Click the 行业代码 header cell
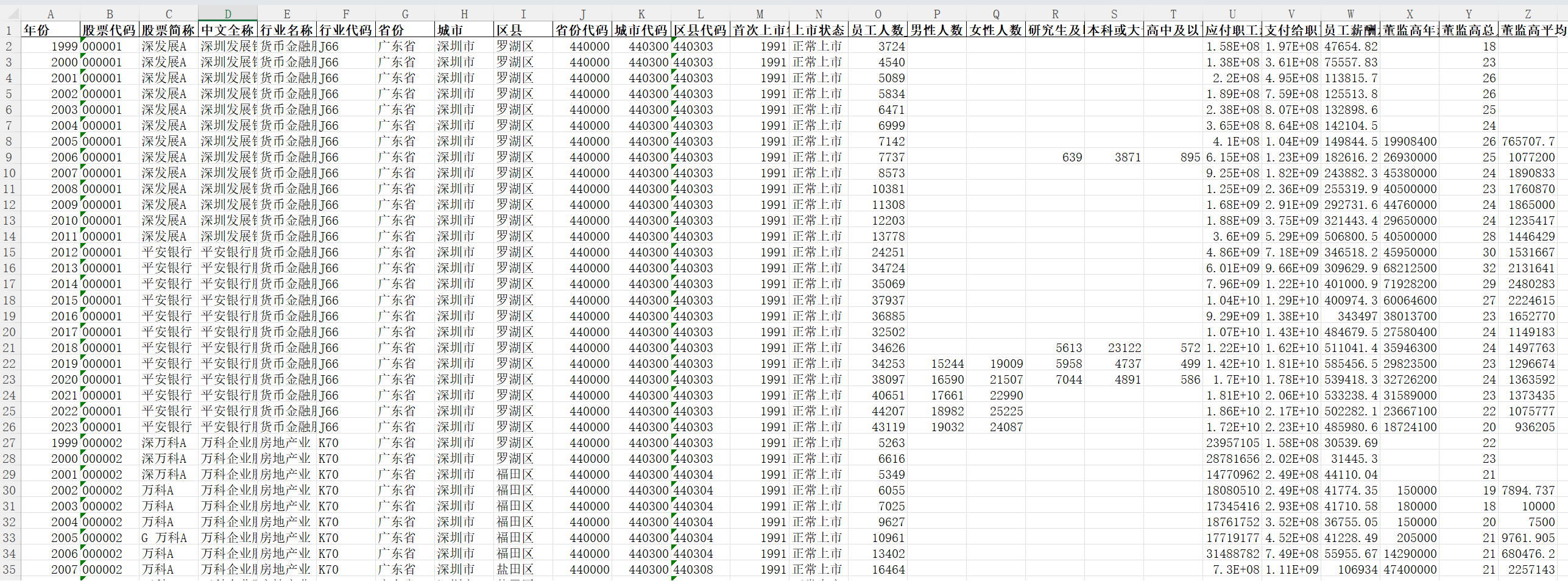 [x=346, y=30]
